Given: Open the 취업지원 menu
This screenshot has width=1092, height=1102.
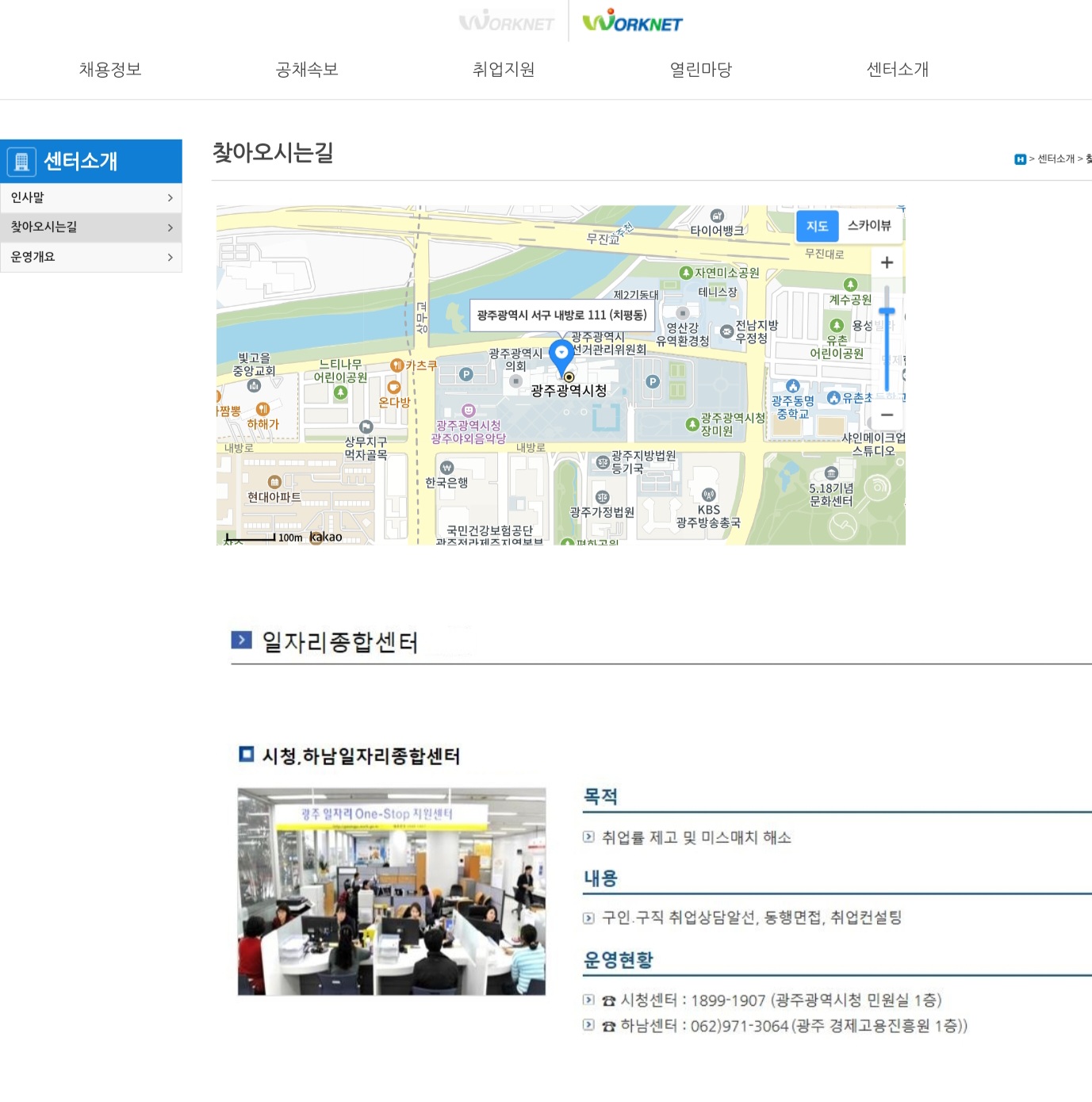Looking at the screenshot, I should (504, 70).
